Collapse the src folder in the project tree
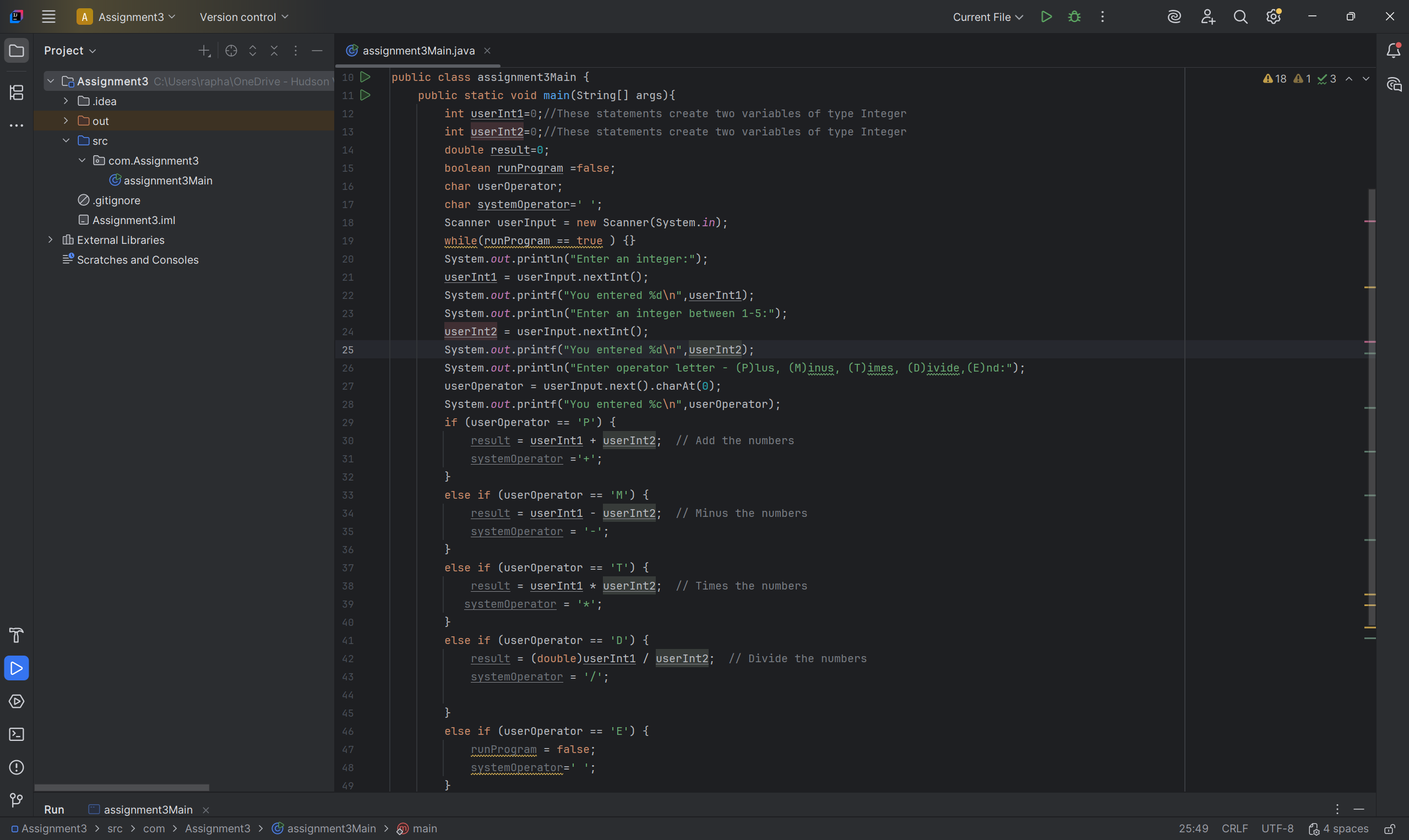 pos(66,140)
